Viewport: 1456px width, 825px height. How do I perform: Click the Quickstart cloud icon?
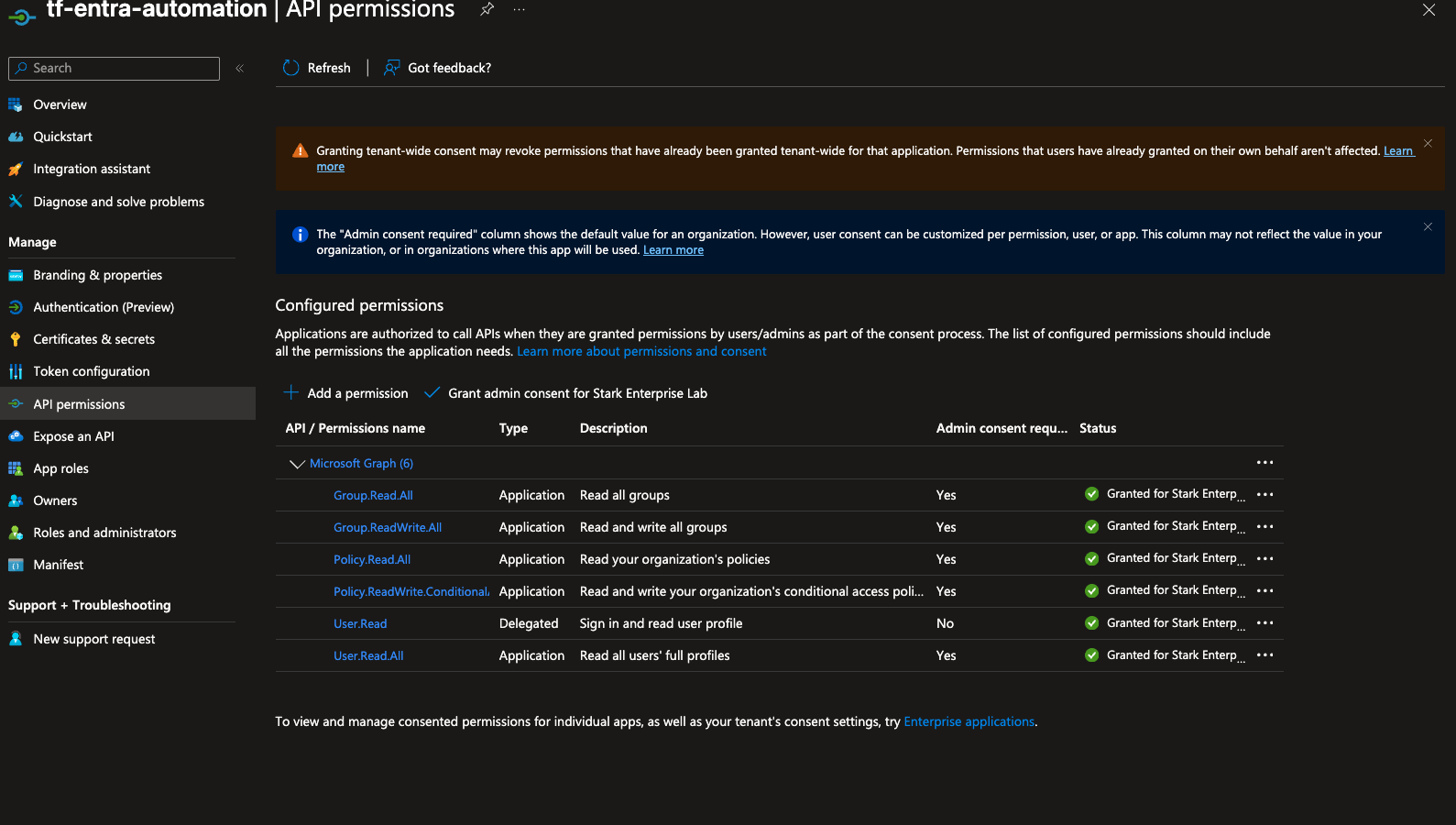point(16,137)
